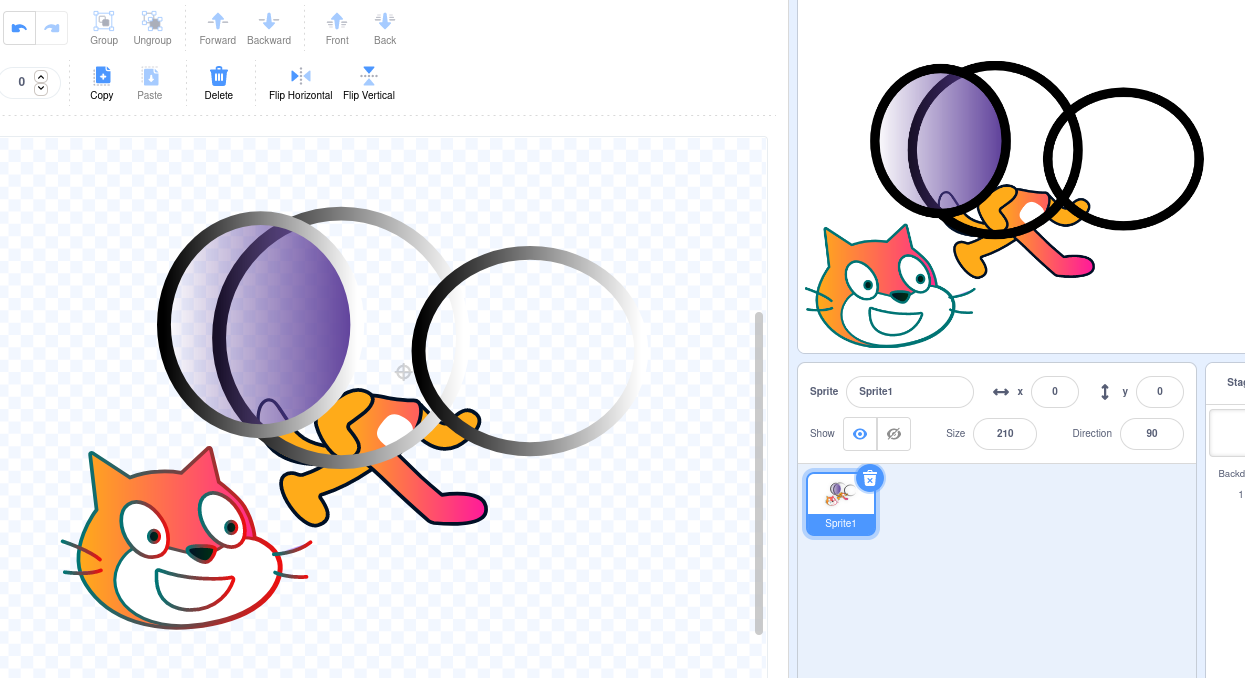Click the redo arrow button
The height and width of the screenshot is (678, 1245).
(x=52, y=28)
